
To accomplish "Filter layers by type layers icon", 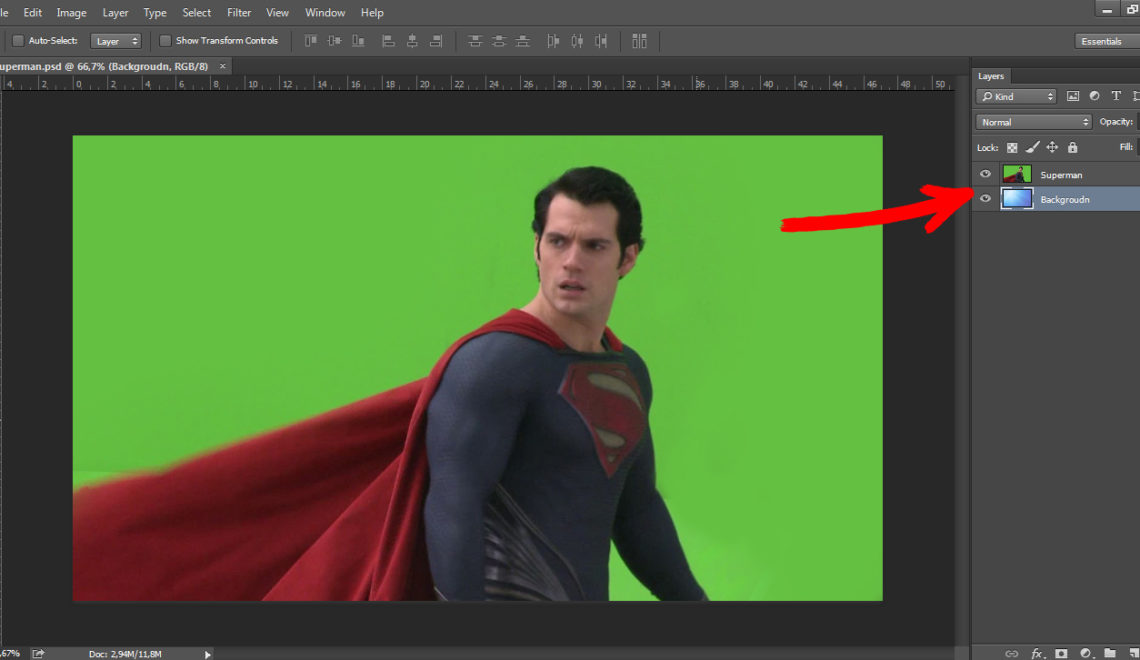I will point(1116,96).
